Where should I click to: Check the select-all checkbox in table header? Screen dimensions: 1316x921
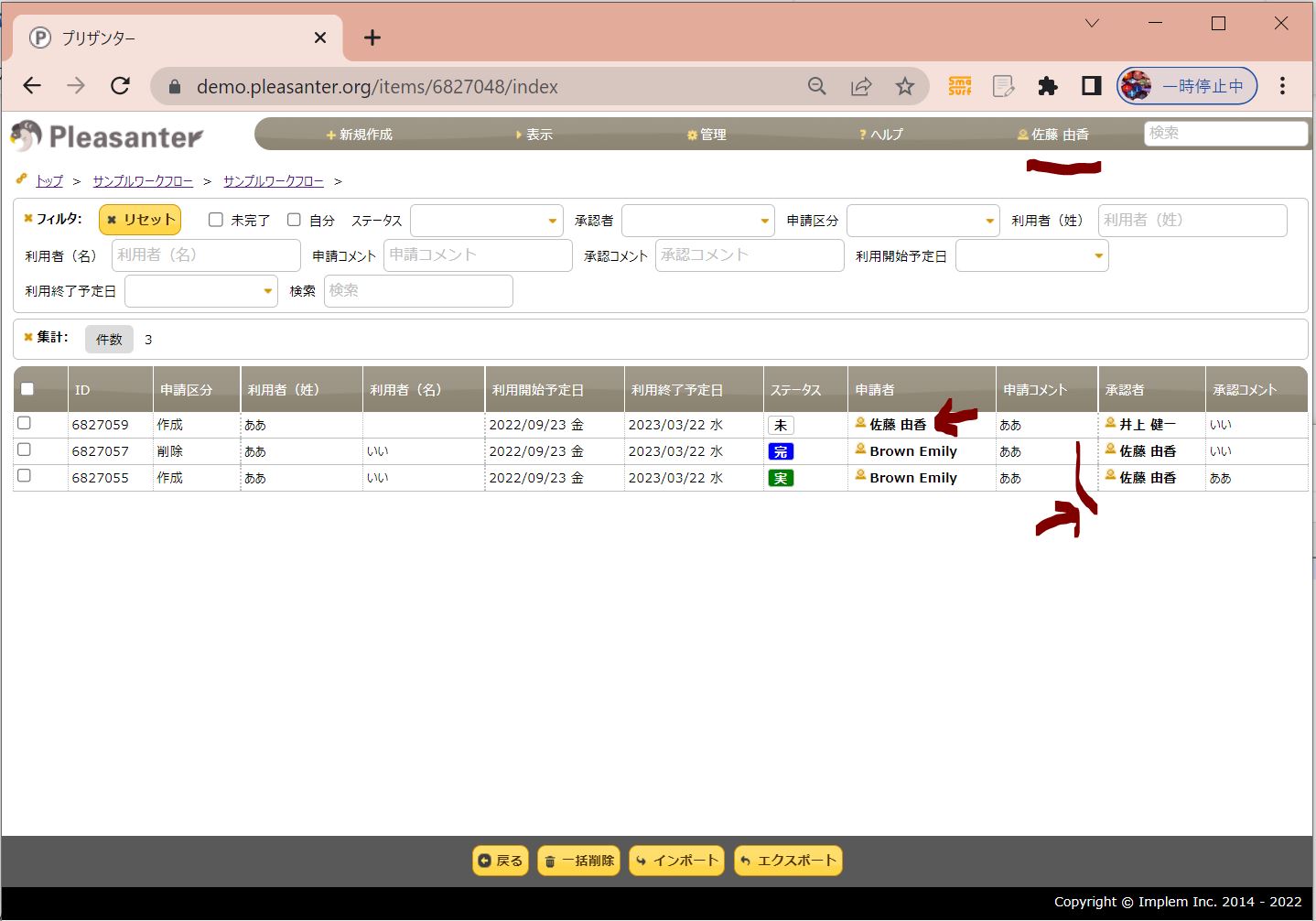27,389
